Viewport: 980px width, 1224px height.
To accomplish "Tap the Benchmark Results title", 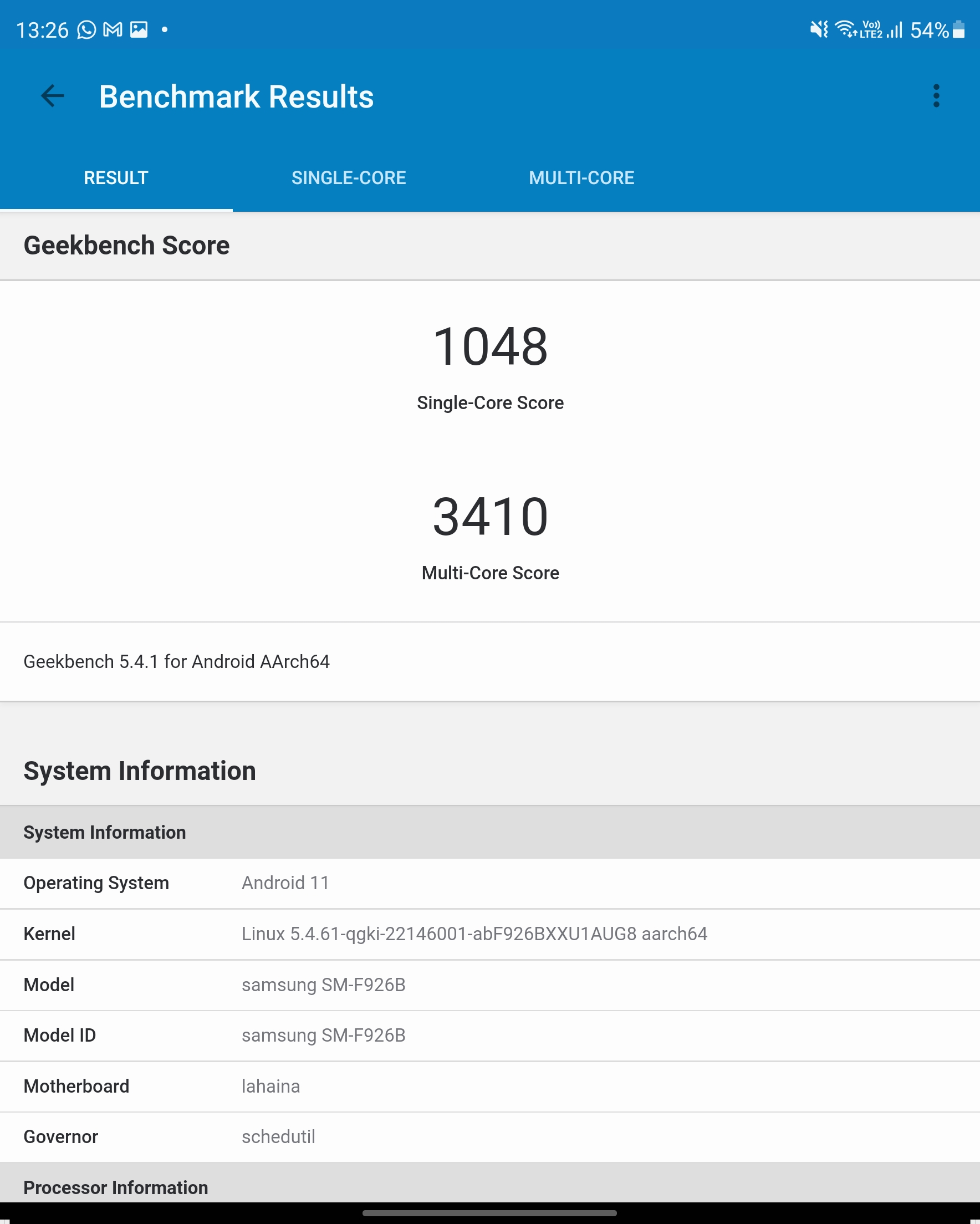I will 236,96.
